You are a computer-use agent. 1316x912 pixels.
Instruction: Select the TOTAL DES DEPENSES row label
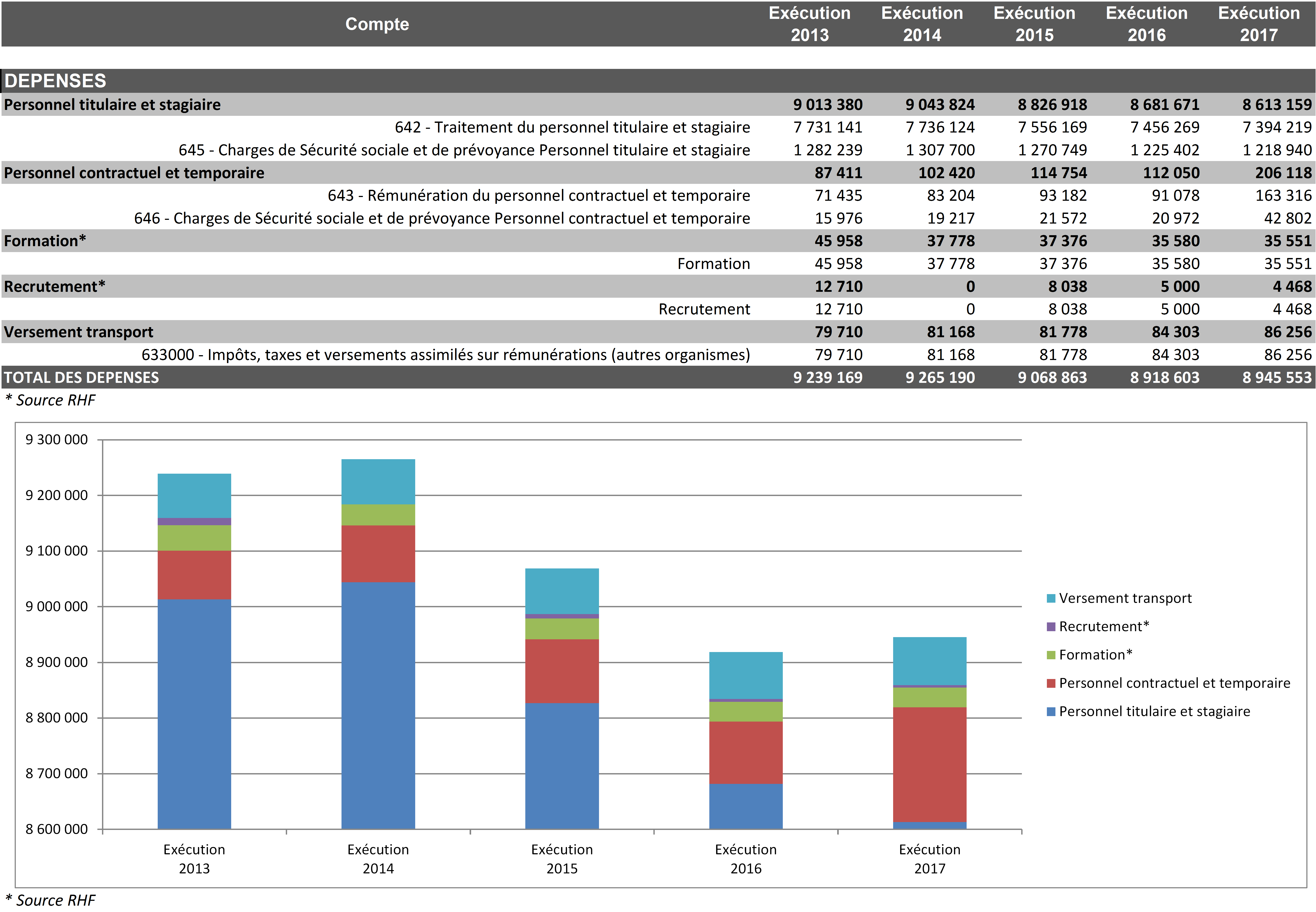(82, 377)
